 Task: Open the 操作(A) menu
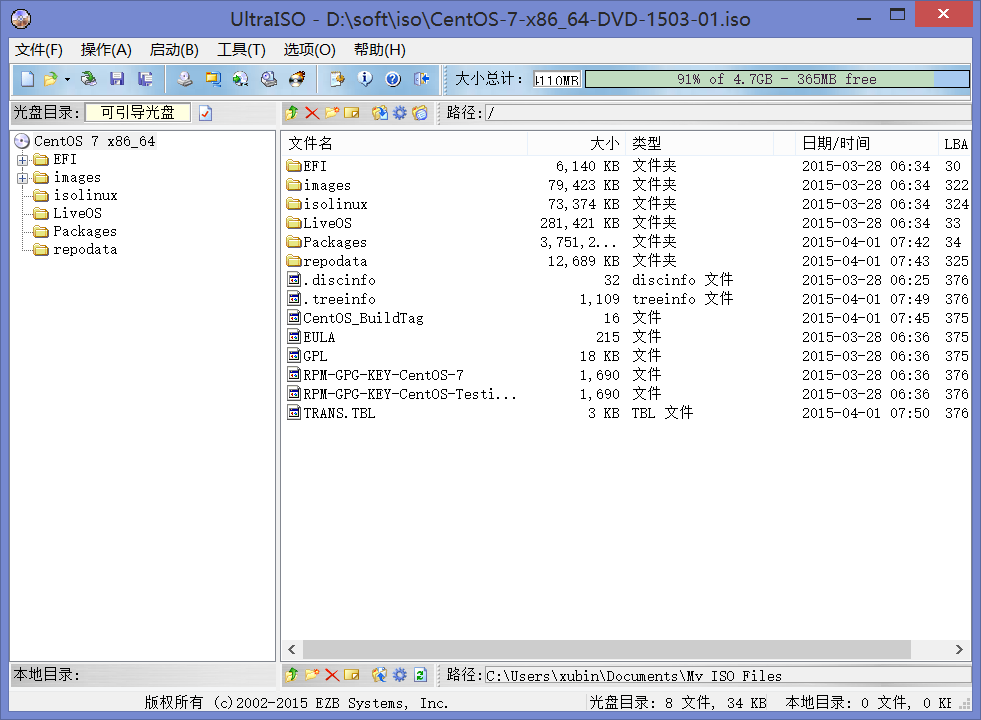click(x=106, y=50)
